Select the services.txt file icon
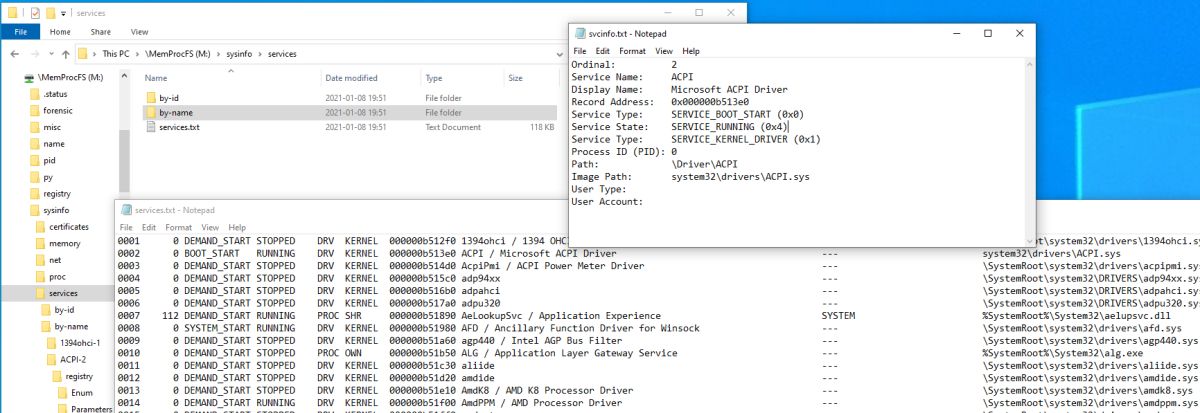This screenshot has width=1200, height=413. click(x=150, y=127)
